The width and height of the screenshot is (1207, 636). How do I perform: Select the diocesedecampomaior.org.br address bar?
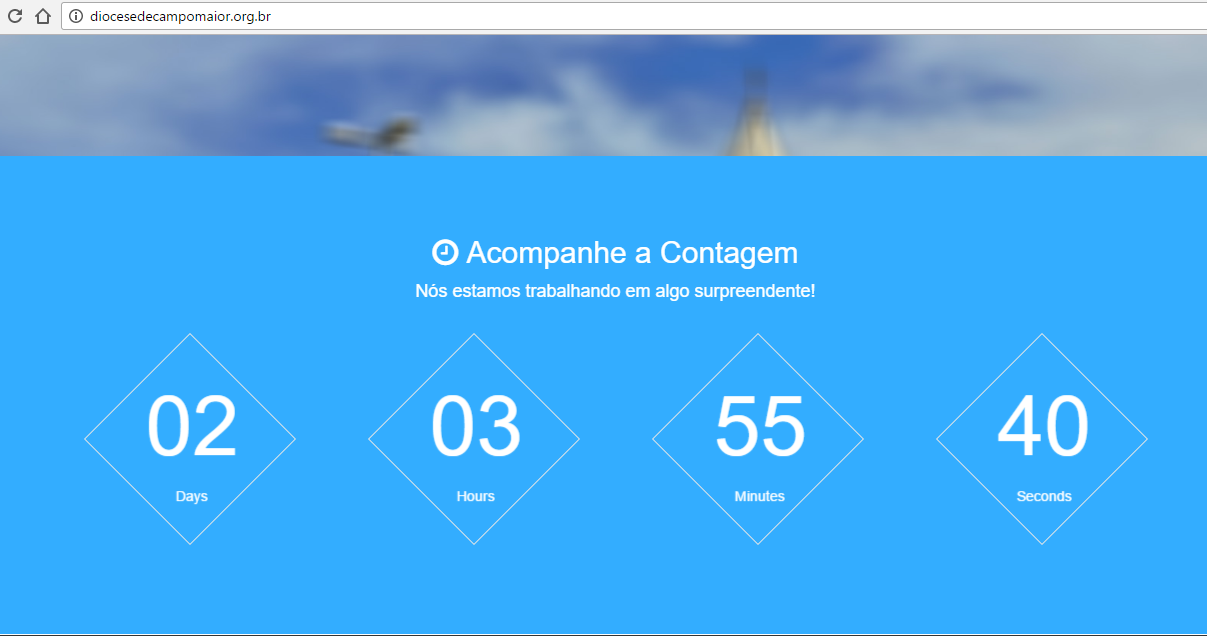coord(632,16)
